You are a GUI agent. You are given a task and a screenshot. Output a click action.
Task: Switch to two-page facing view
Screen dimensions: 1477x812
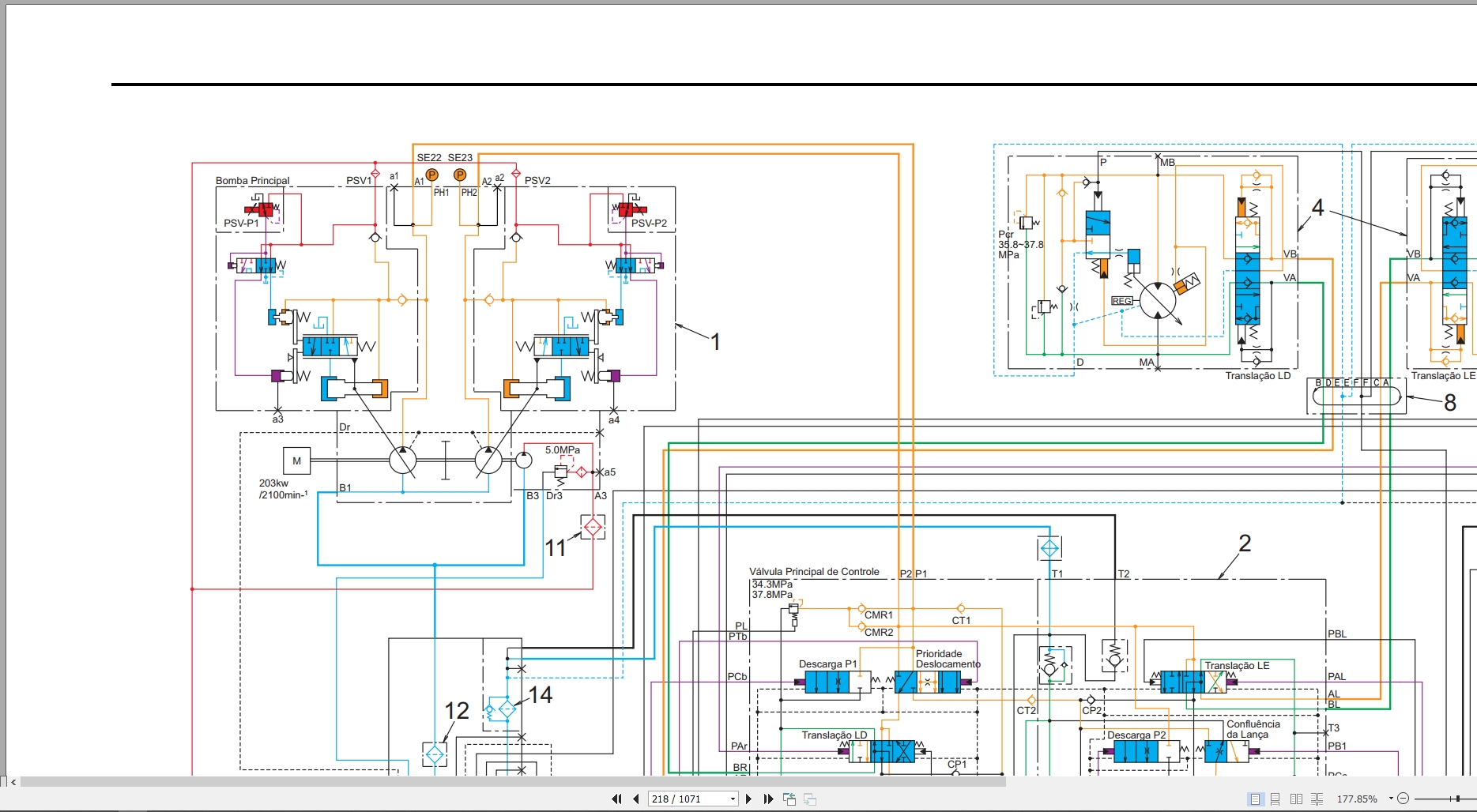click(x=1296, y=799)
